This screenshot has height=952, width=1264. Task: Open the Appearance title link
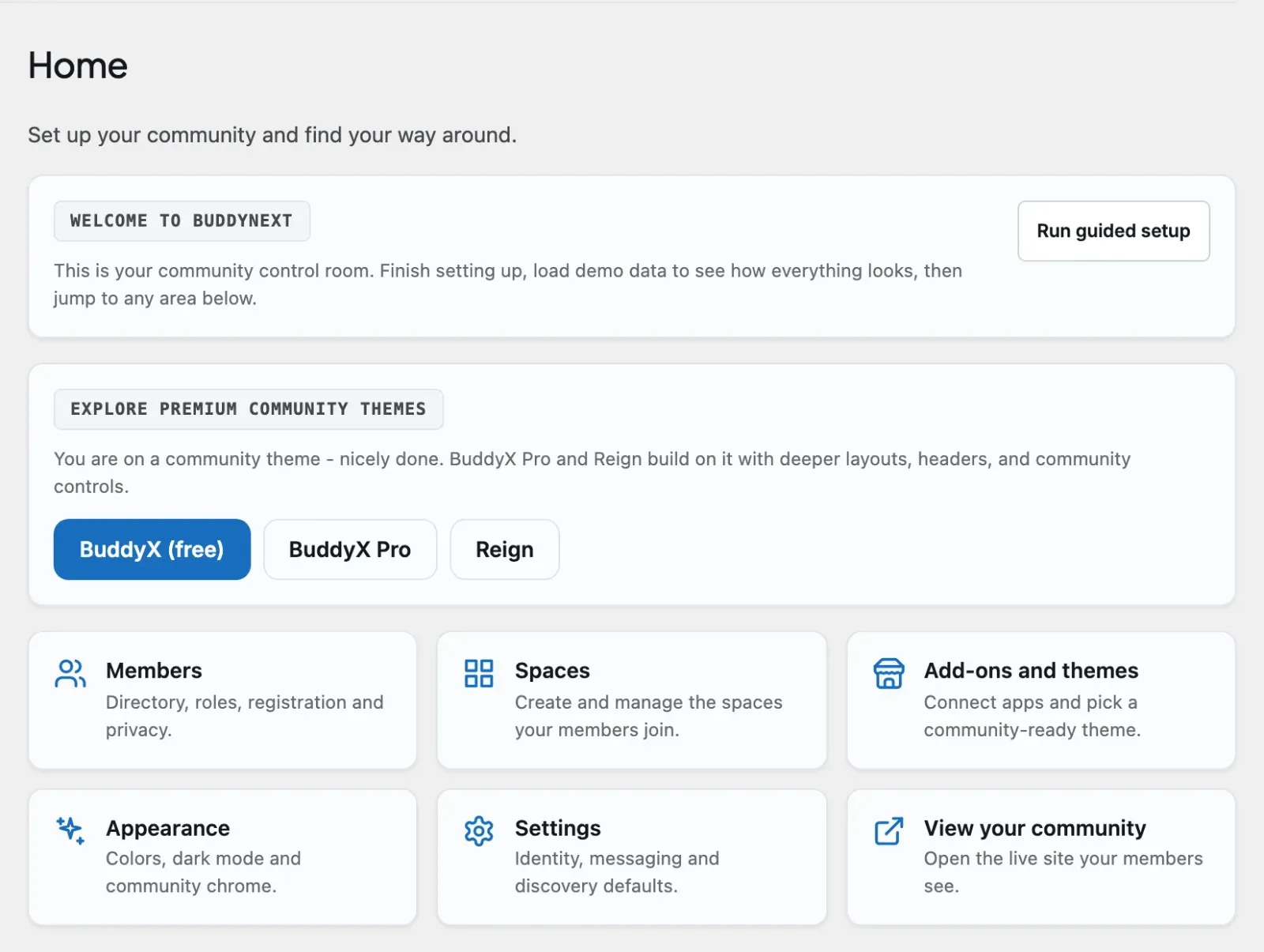click(167, 828)
